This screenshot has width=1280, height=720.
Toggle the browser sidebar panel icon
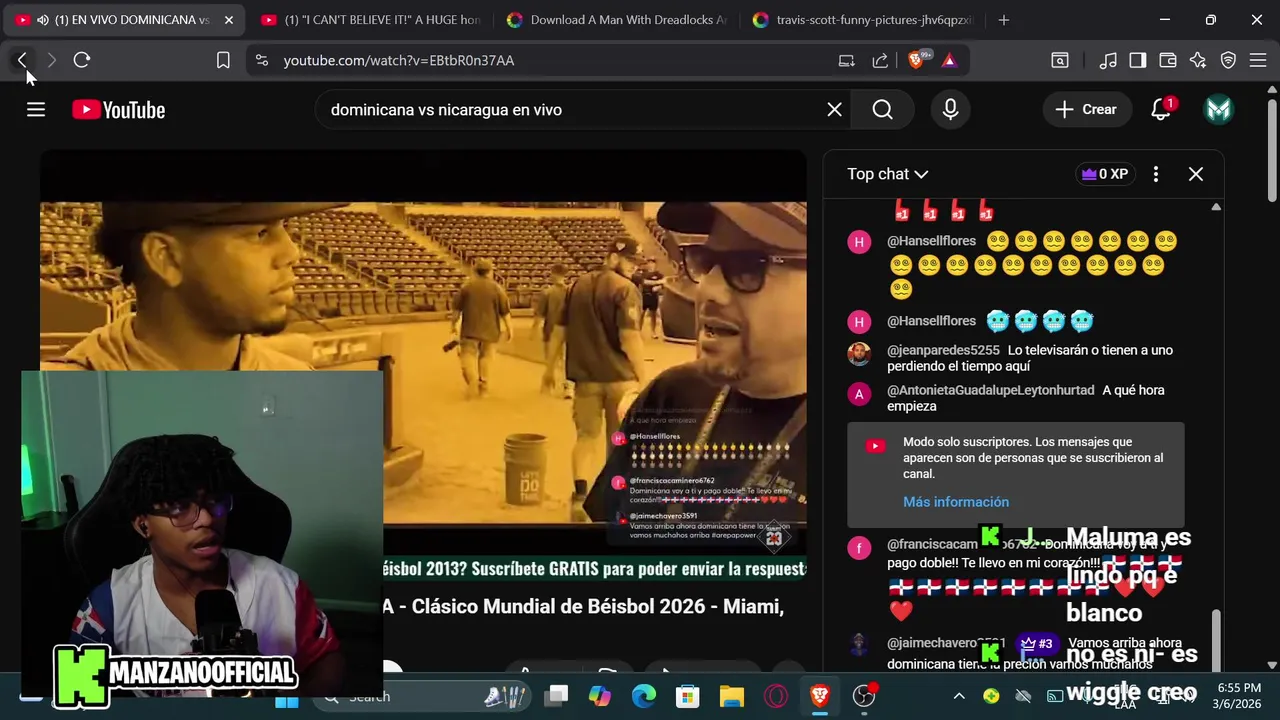(x=1137, y=60)
